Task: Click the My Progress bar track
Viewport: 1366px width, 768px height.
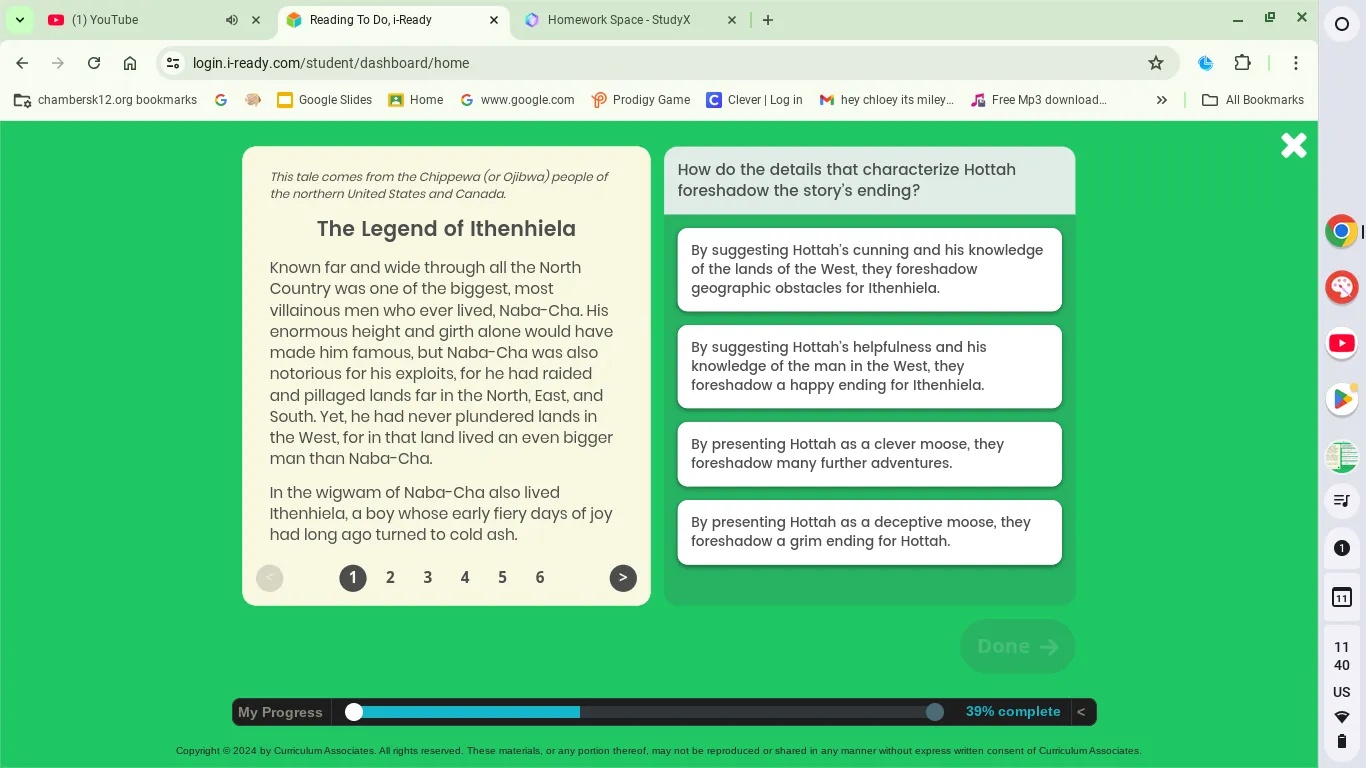Action: click(x=644, y=712)
